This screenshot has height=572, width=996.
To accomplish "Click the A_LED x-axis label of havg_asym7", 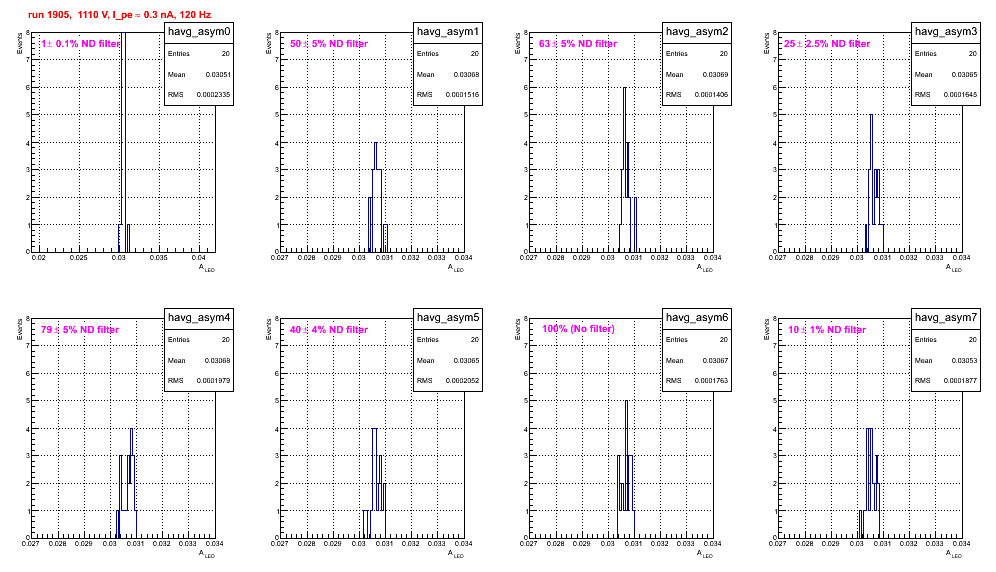I will click(954, 554).
